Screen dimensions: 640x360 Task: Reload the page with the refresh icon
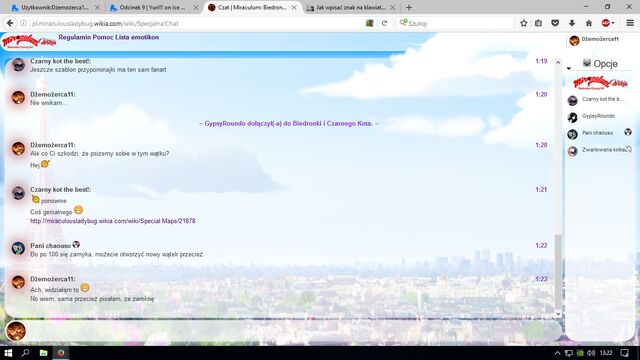[x=384, y=23]
